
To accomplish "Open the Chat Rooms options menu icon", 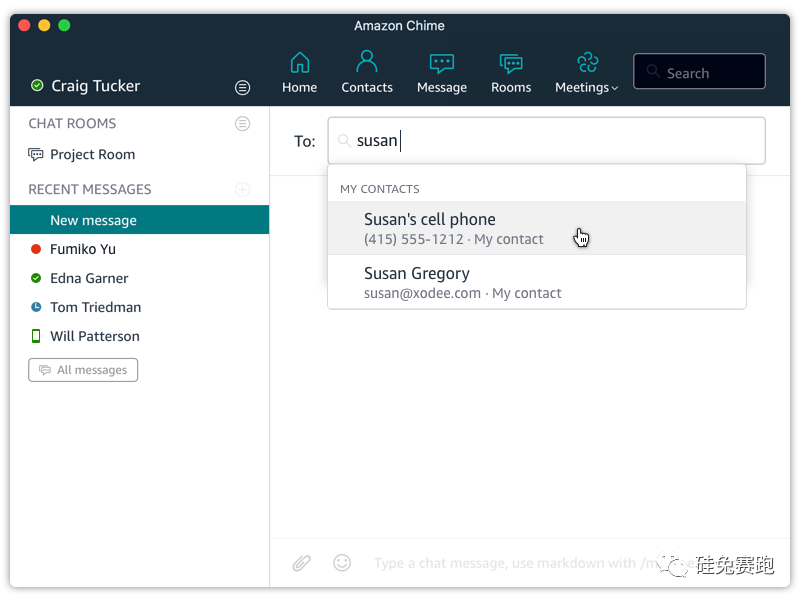I will [242, 123].
